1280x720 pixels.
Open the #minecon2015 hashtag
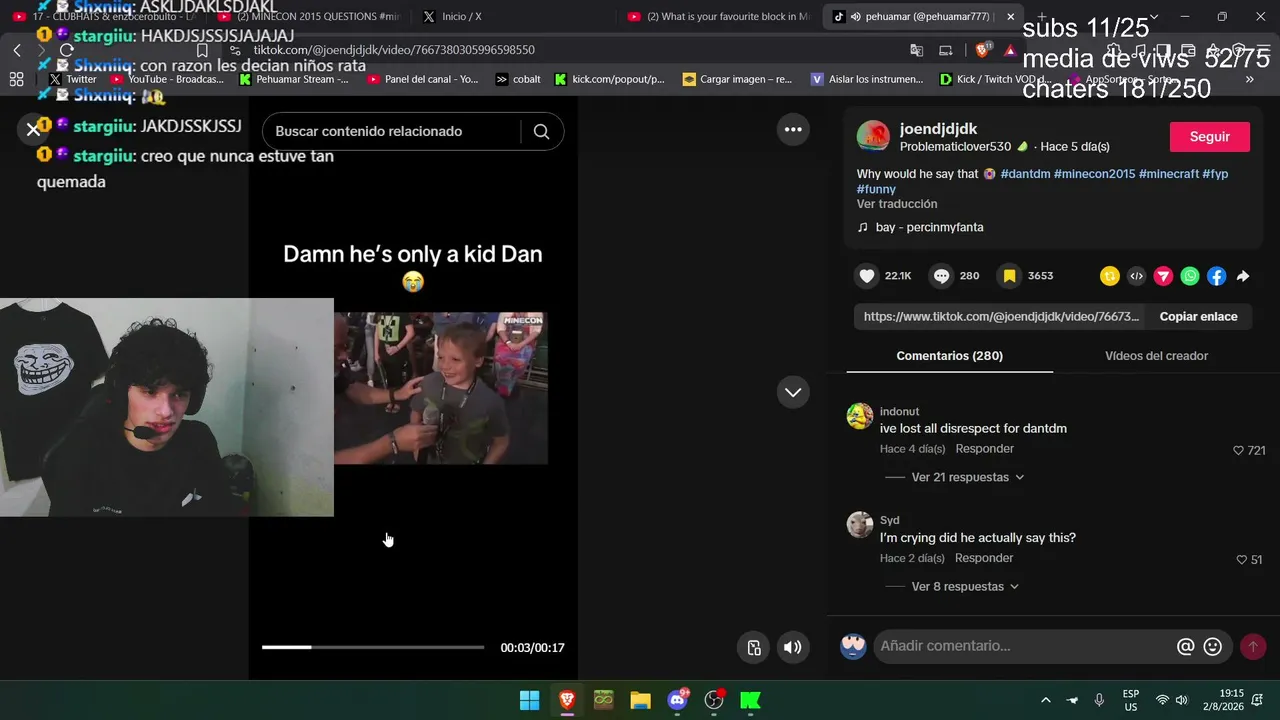[x=1094, y=174]
